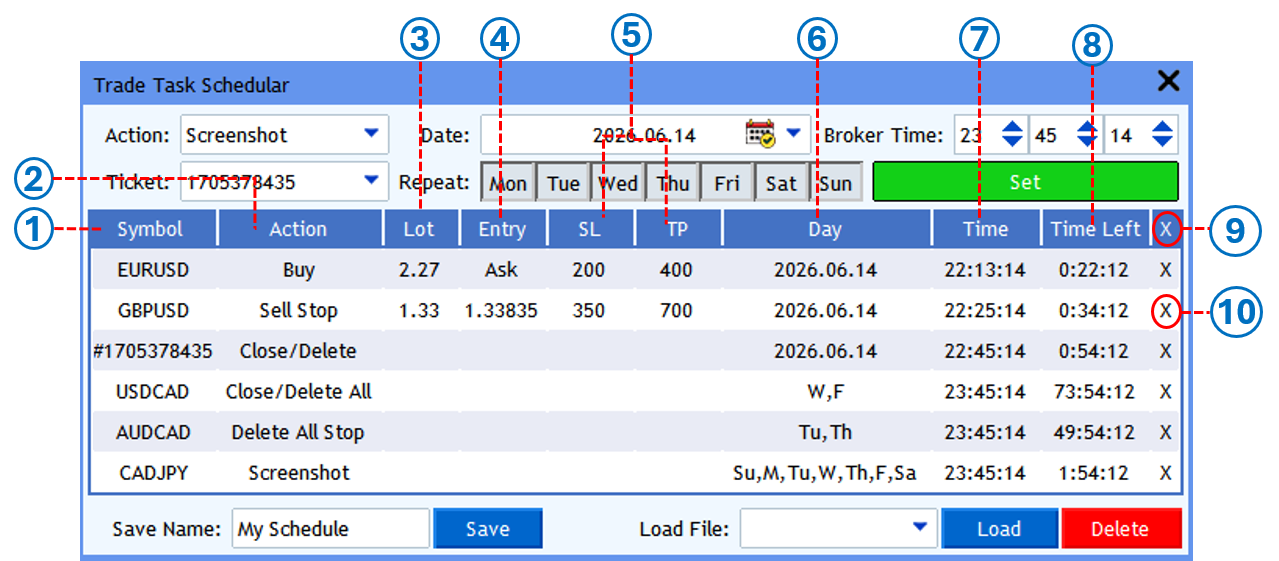
Task: Select the #1705378435 ticket cell
Action: click(x=153, y=352)
